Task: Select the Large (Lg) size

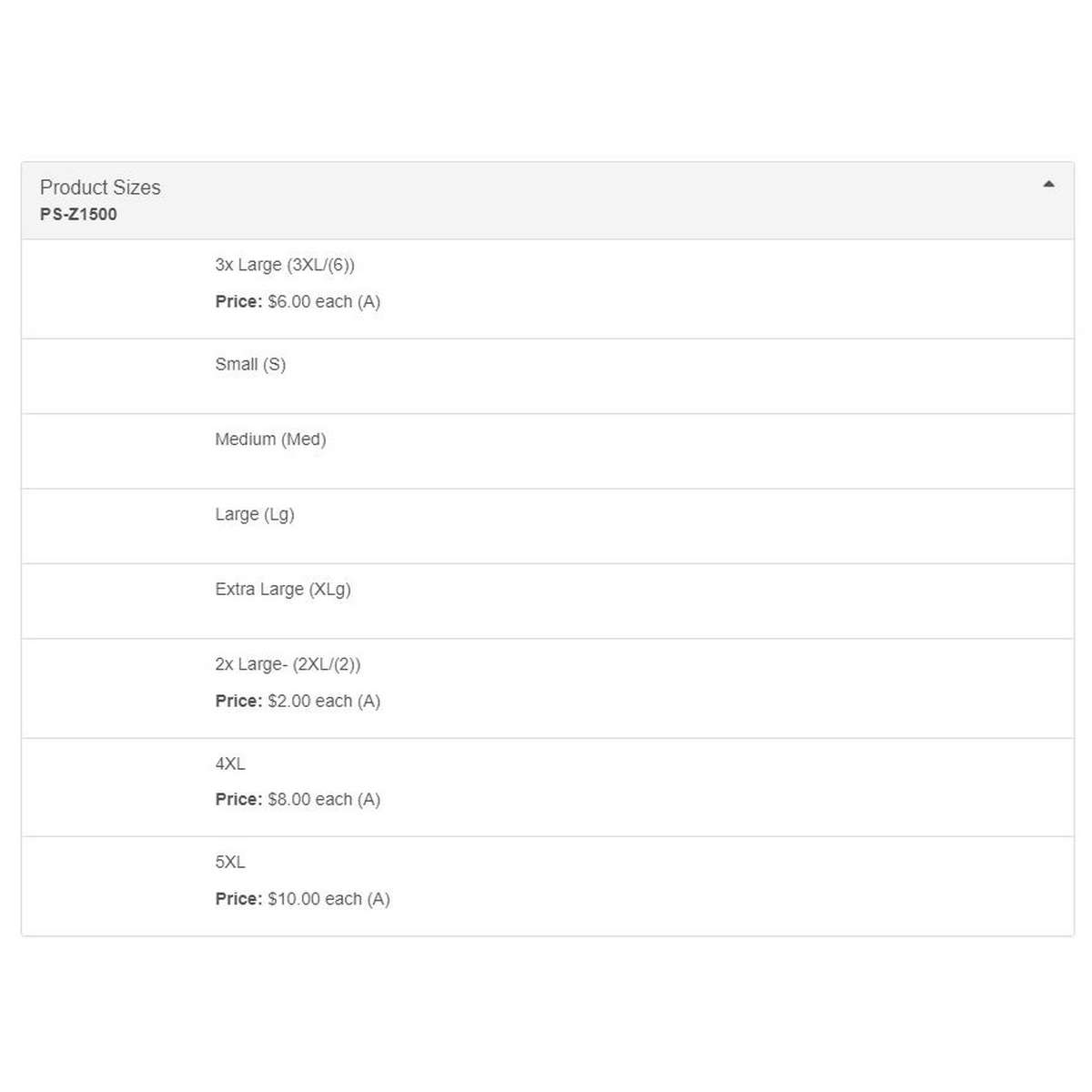Action: (255, 514)
